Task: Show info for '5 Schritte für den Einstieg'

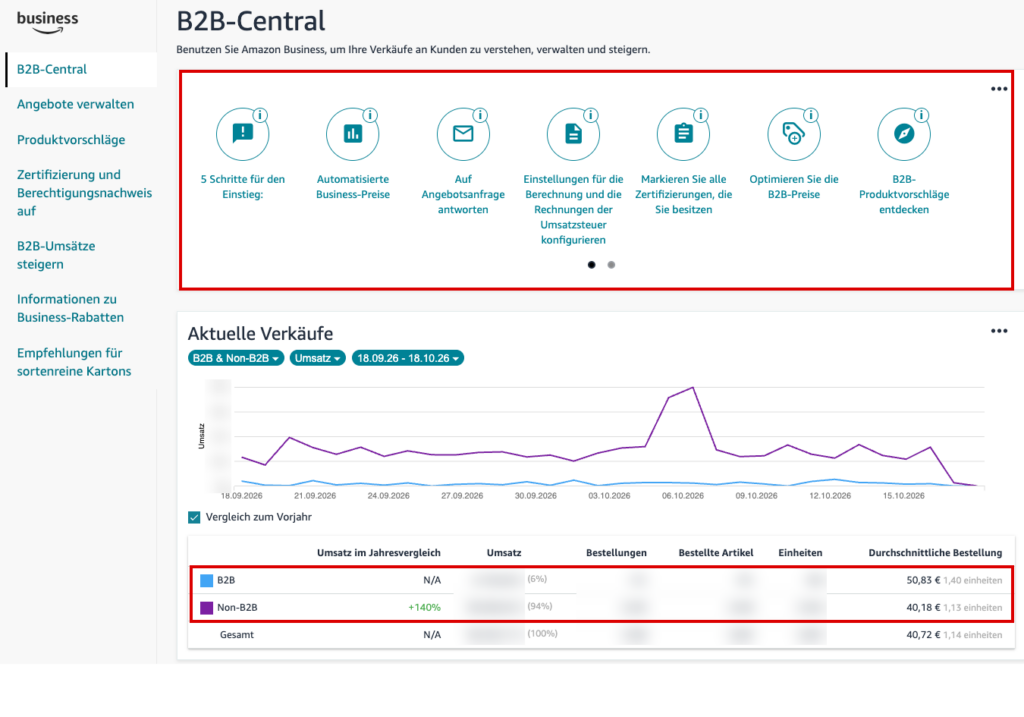Action: tap(260, 115)
